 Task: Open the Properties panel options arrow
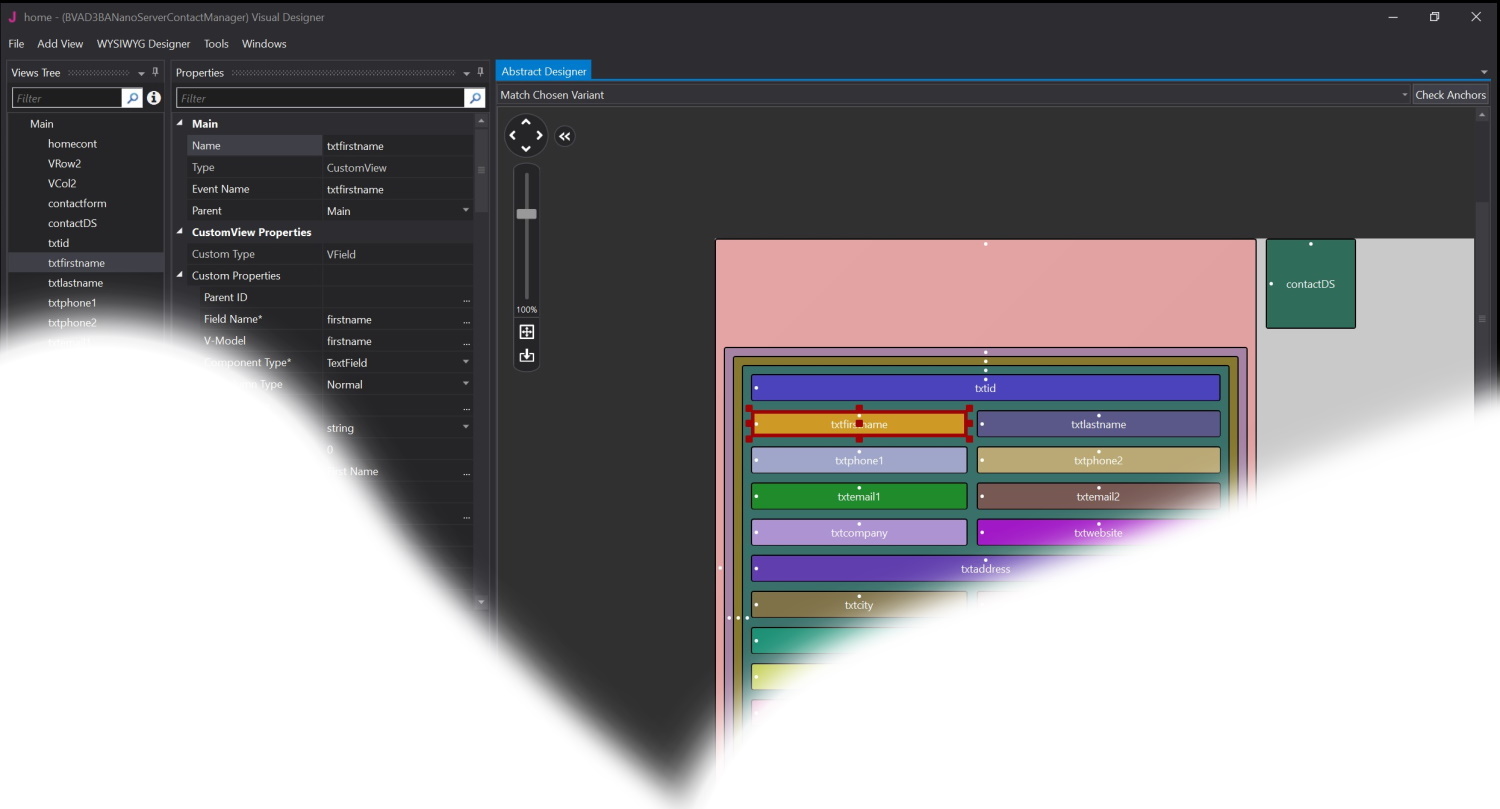point(466,73)
